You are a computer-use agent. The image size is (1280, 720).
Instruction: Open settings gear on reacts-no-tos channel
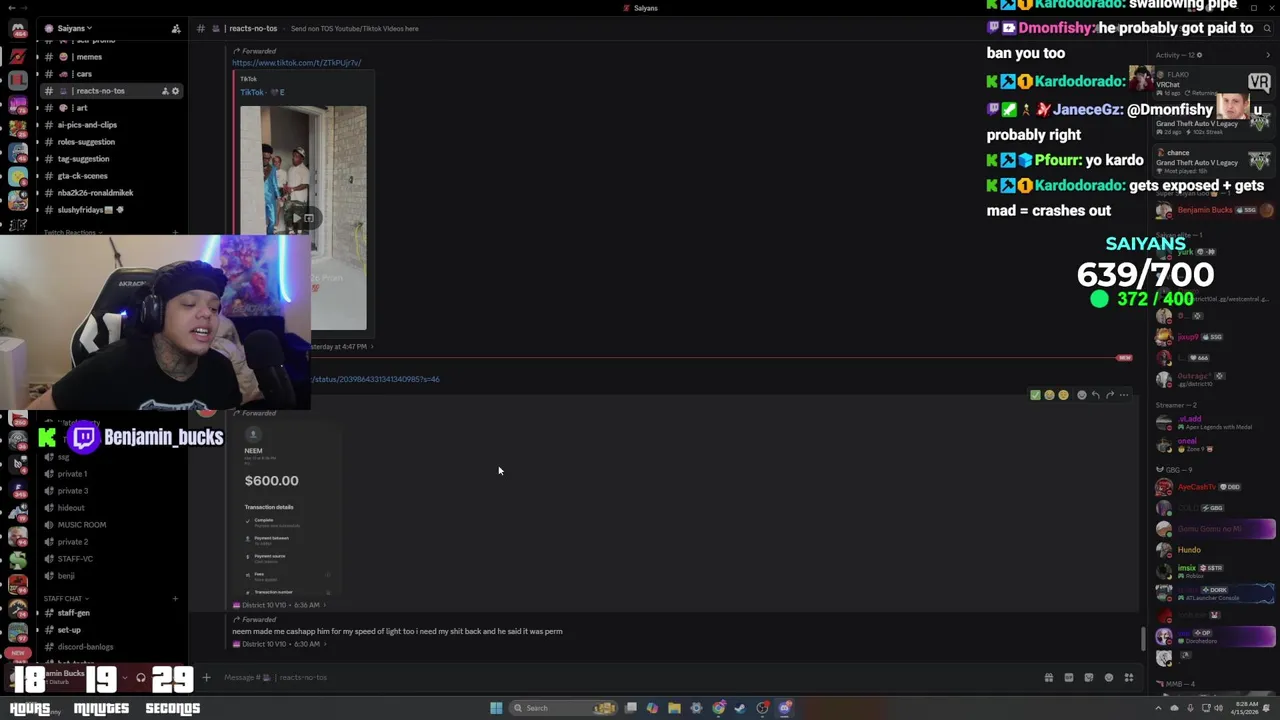point(175,91)
